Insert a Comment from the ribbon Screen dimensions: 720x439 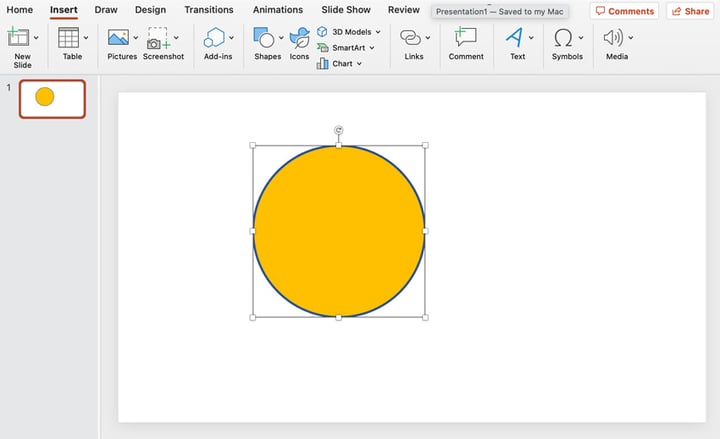click(465, 39)
